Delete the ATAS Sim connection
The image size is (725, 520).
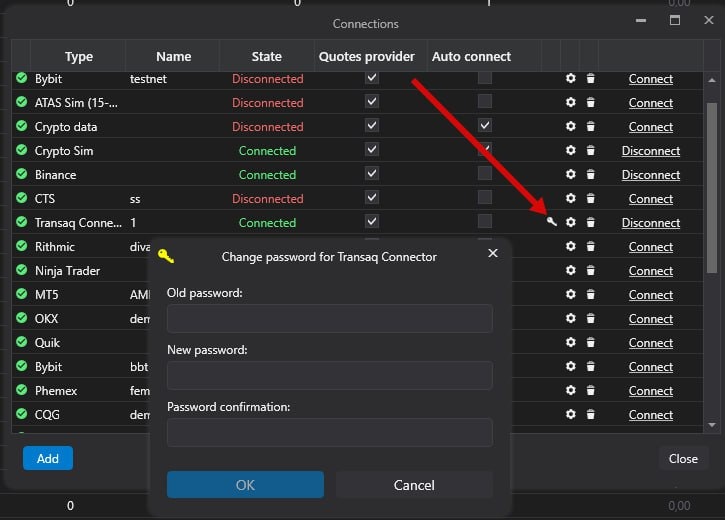click(590, 102)
